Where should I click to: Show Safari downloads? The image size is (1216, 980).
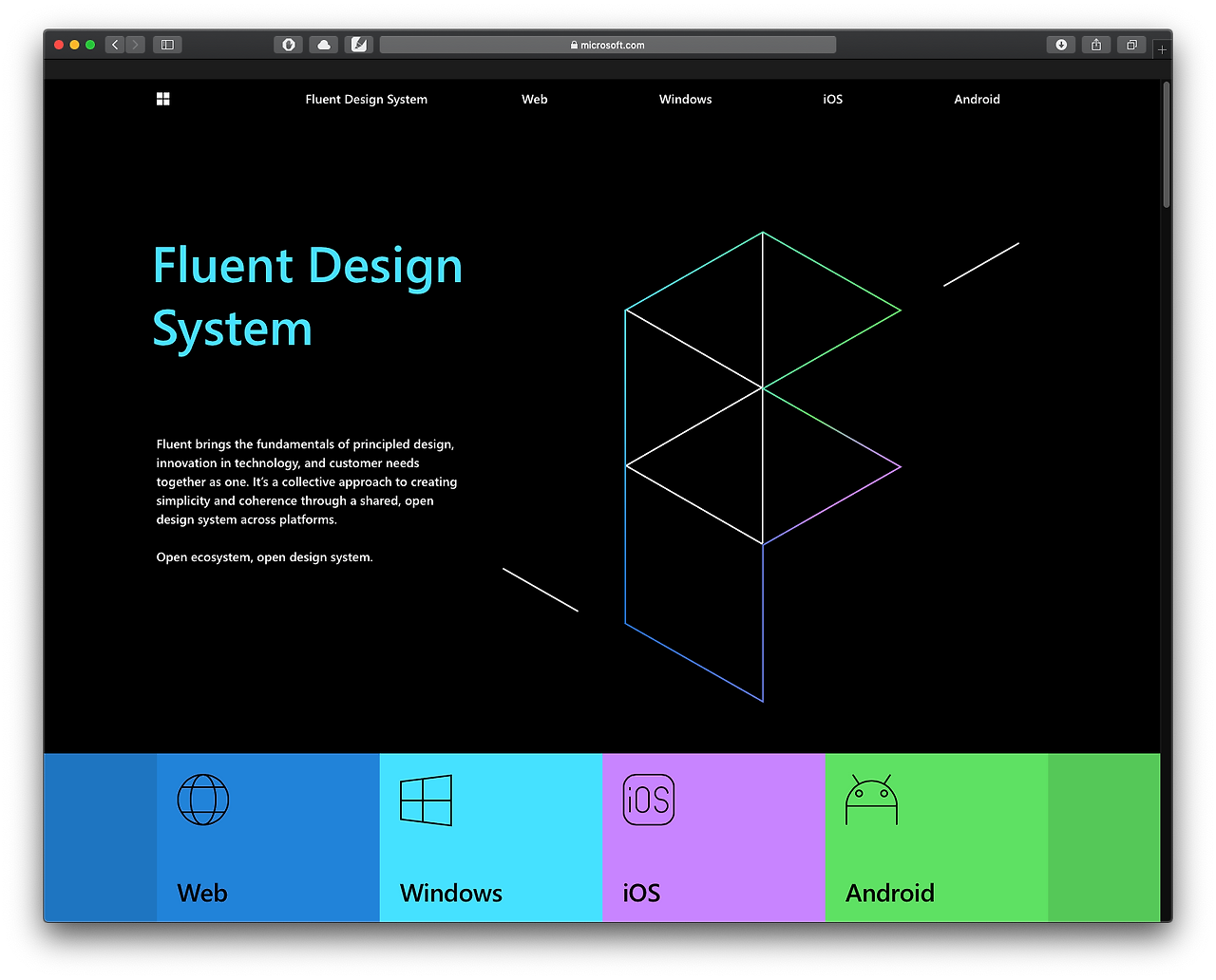coord(1061,45)
